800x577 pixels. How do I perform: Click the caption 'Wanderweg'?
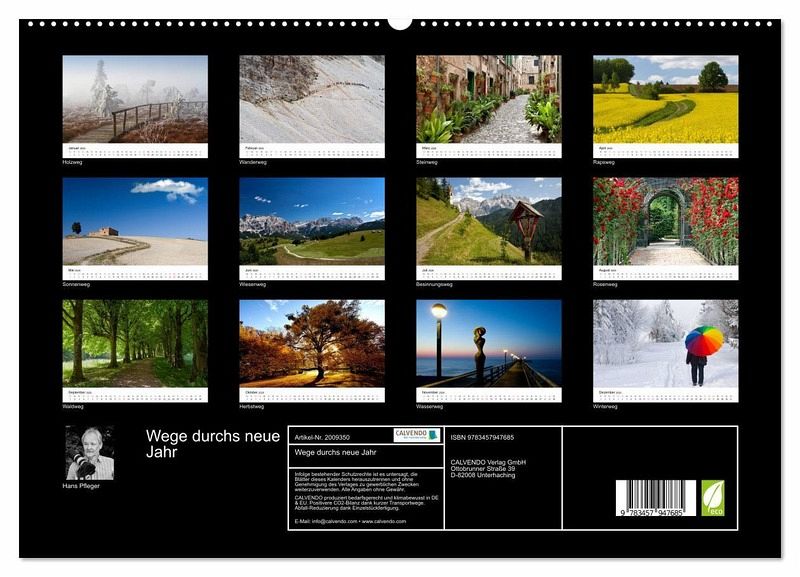pos(253,162)
